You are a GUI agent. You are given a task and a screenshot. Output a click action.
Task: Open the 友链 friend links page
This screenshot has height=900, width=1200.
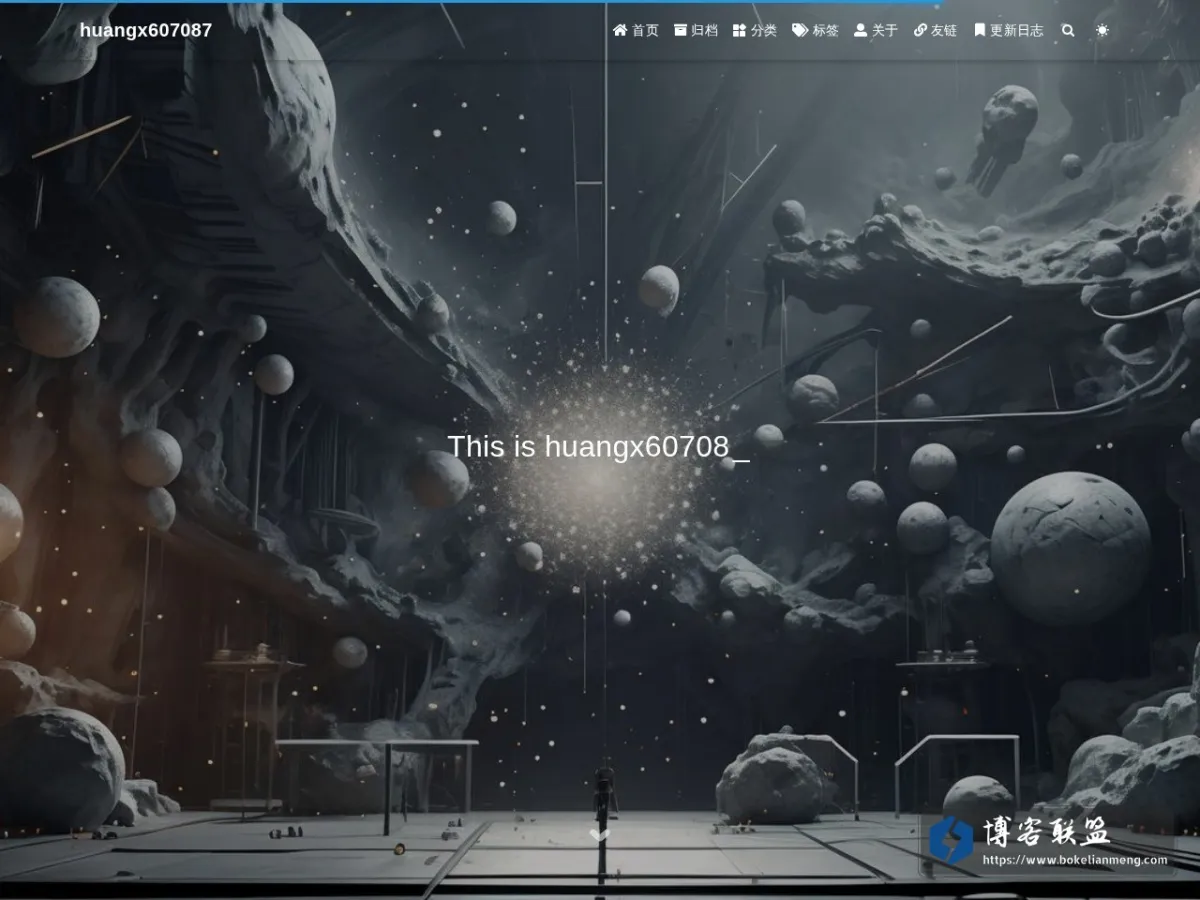click(x=936, y=30)
